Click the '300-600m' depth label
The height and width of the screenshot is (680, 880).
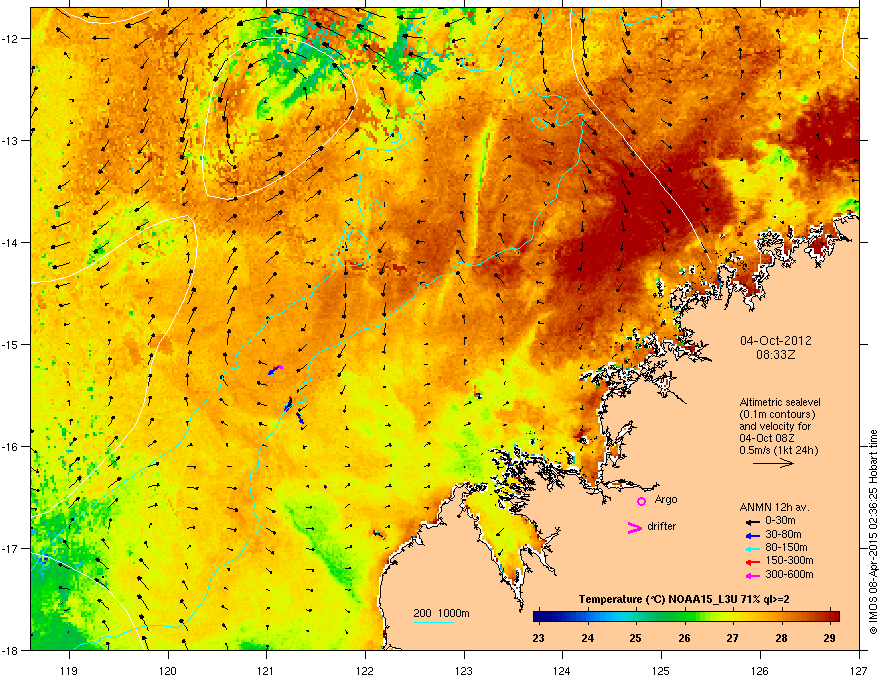[x=789, y=574]
